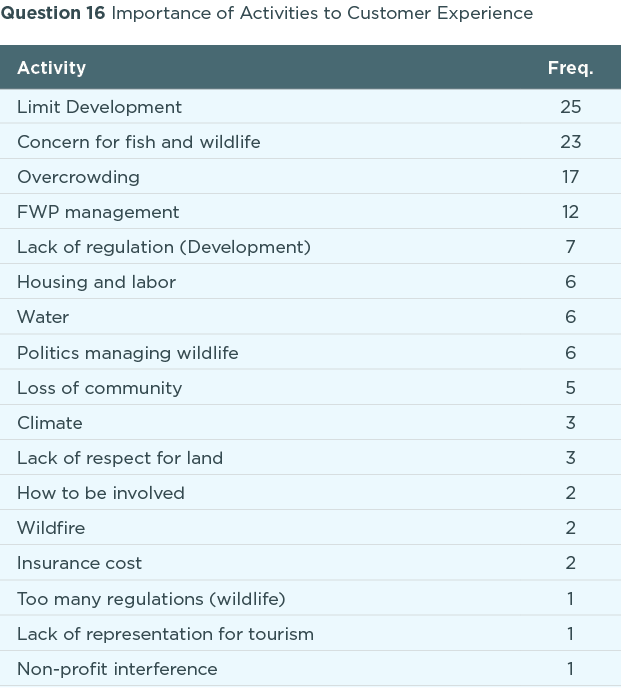Select the Wildfire activity row

click(51, 528)
